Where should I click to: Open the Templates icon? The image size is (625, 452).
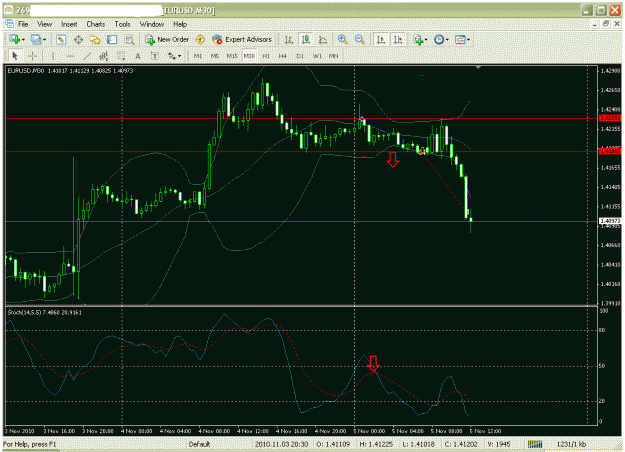coord(460,39)
